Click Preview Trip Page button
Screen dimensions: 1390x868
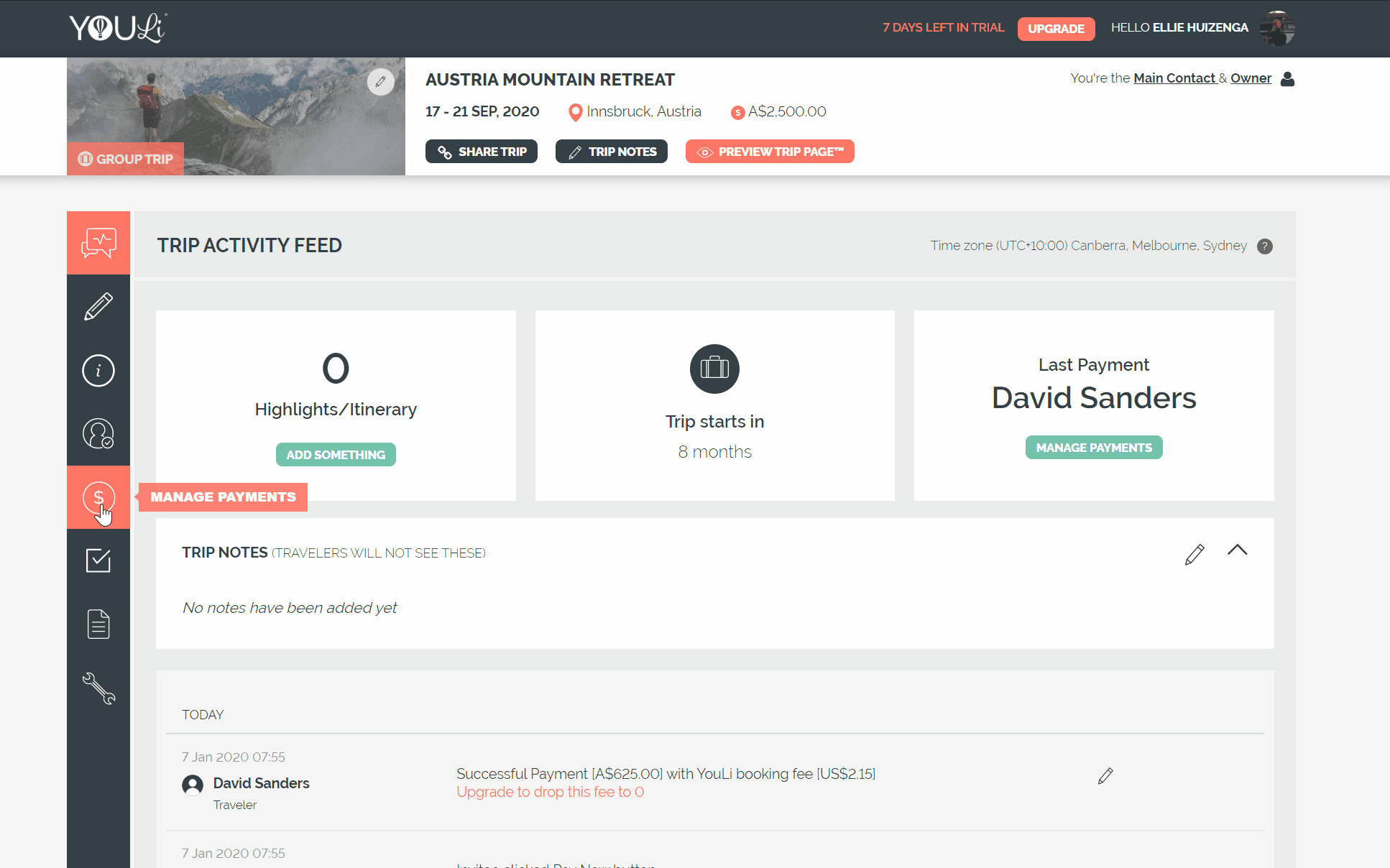tap(770, 152)
